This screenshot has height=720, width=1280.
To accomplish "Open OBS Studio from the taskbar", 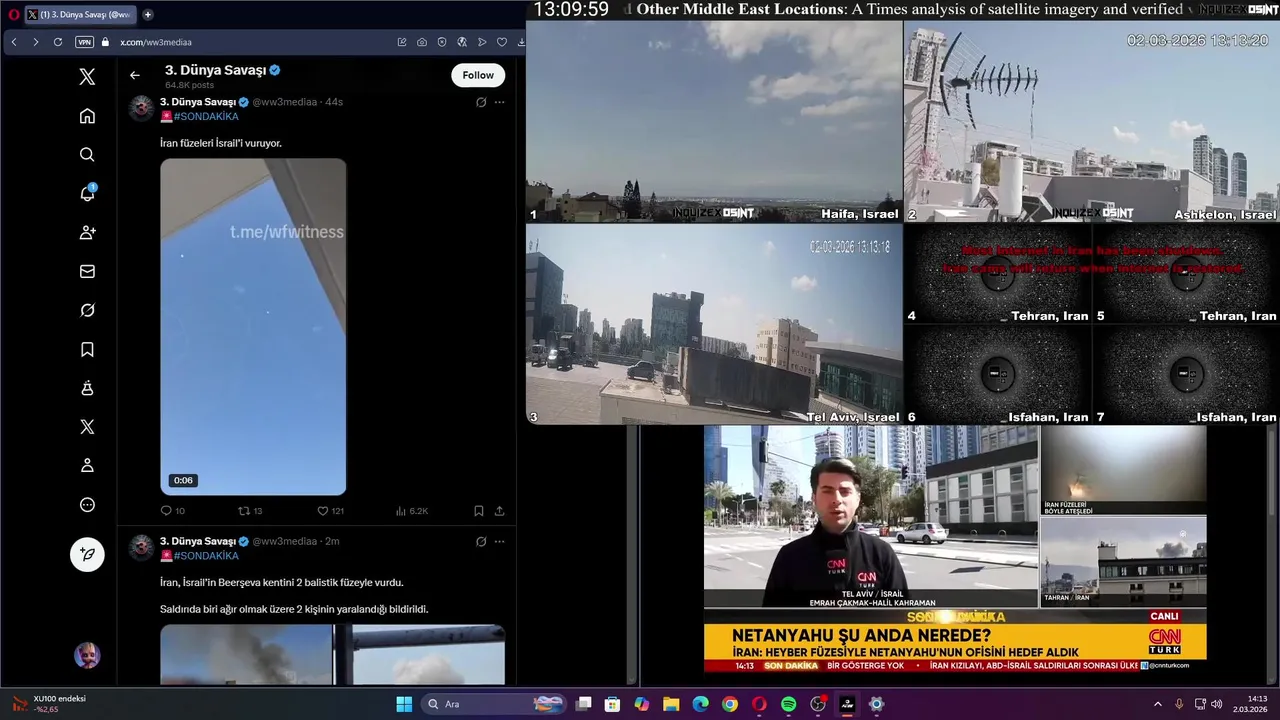I will tap(818, 704).
